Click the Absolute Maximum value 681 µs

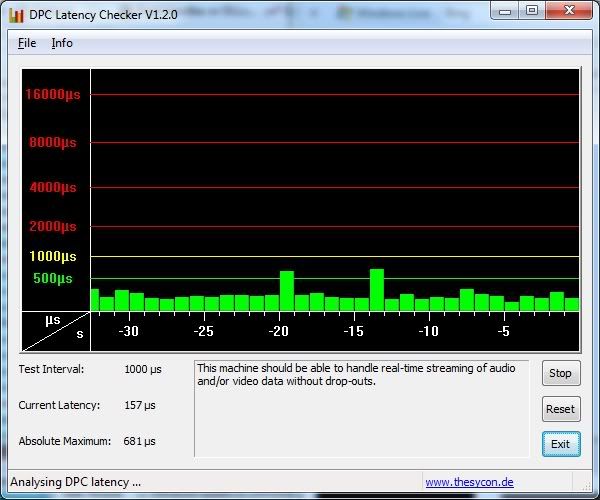(139, 441)
